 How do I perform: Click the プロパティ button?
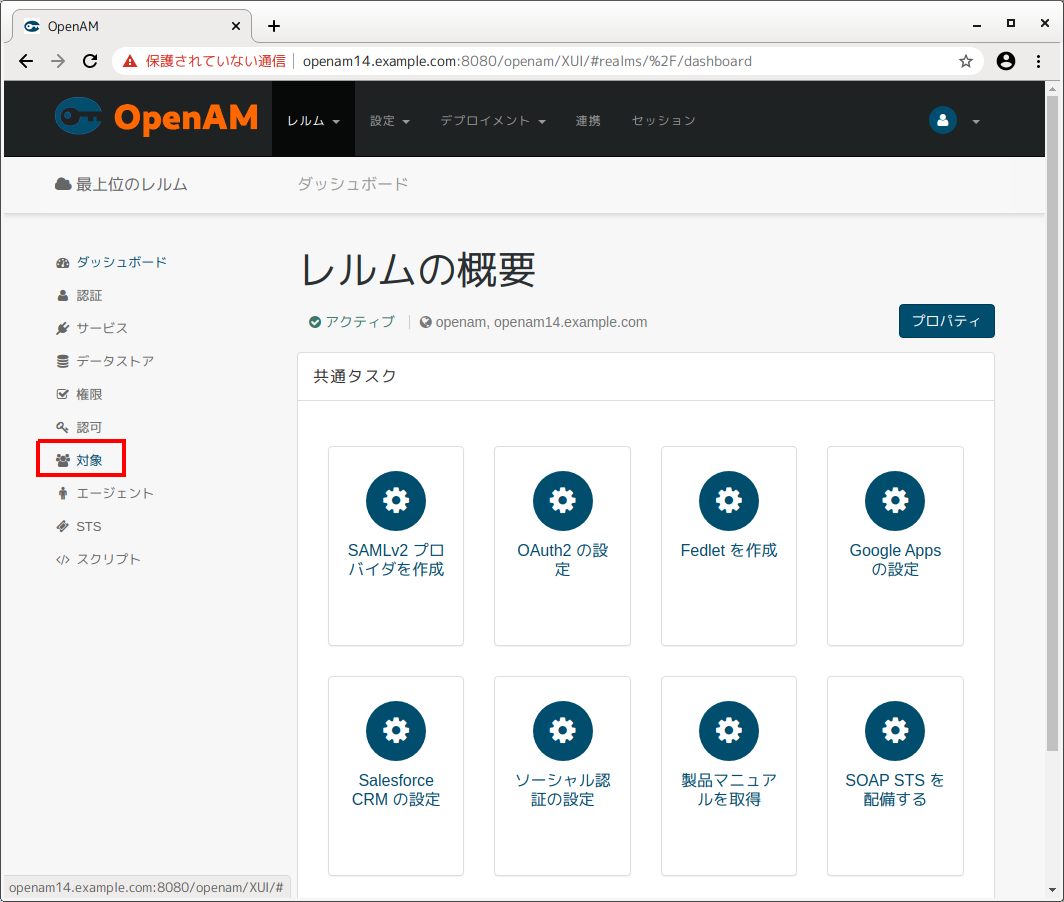[945, 321]
